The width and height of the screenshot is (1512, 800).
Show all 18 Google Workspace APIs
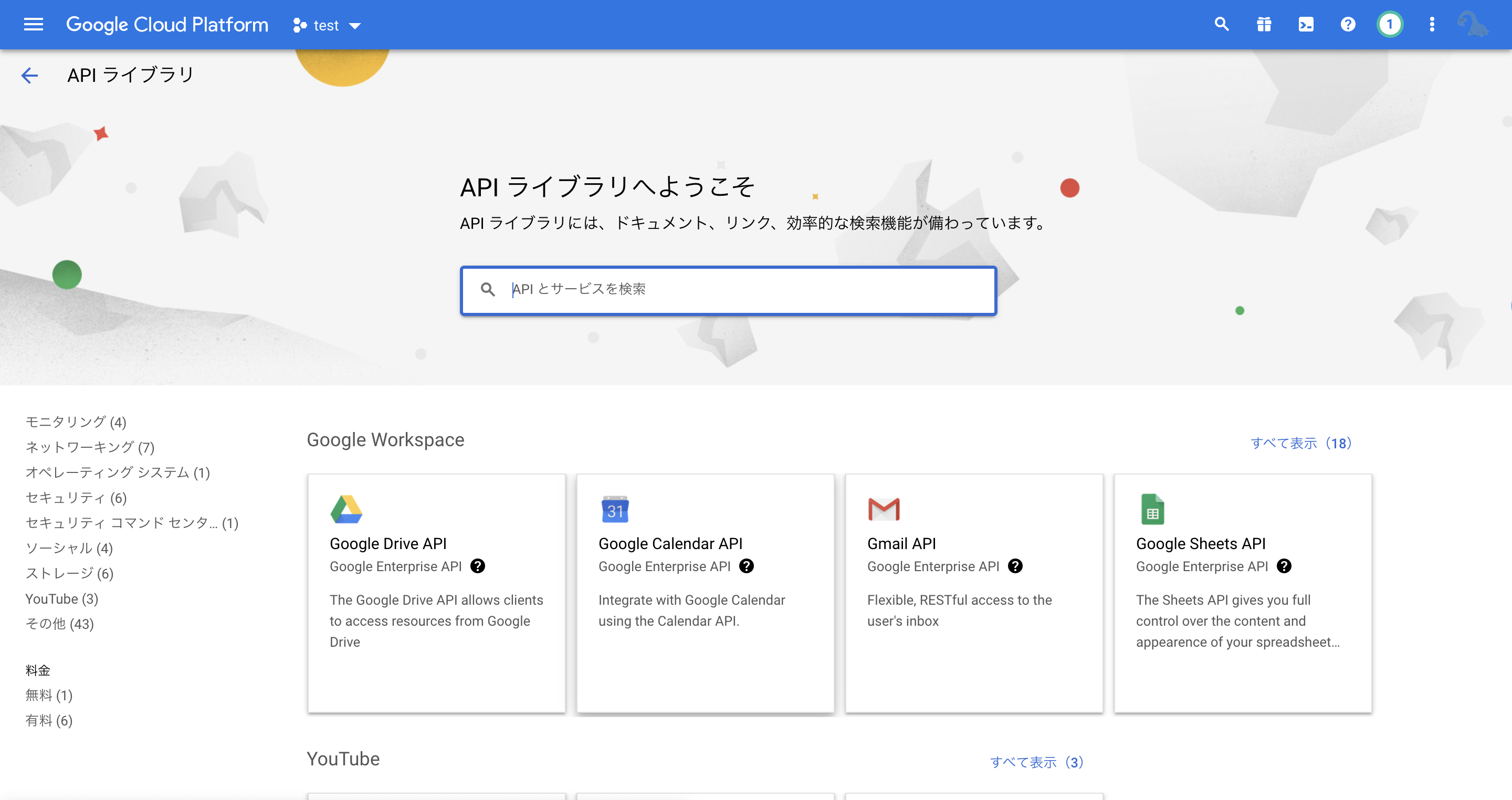pyautogui.click(x=1301, y=443)
